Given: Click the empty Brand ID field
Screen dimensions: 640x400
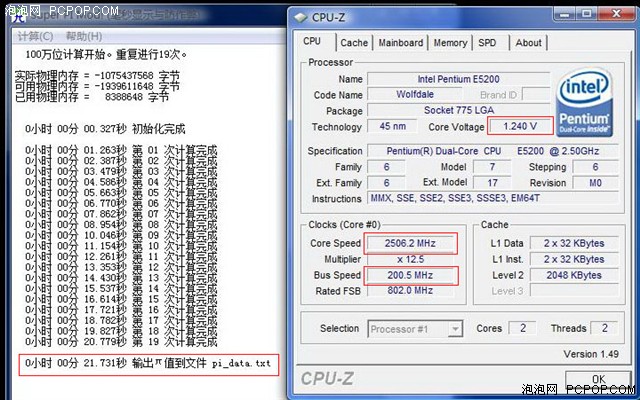Looking at the screenshot, I should [536, 94].
